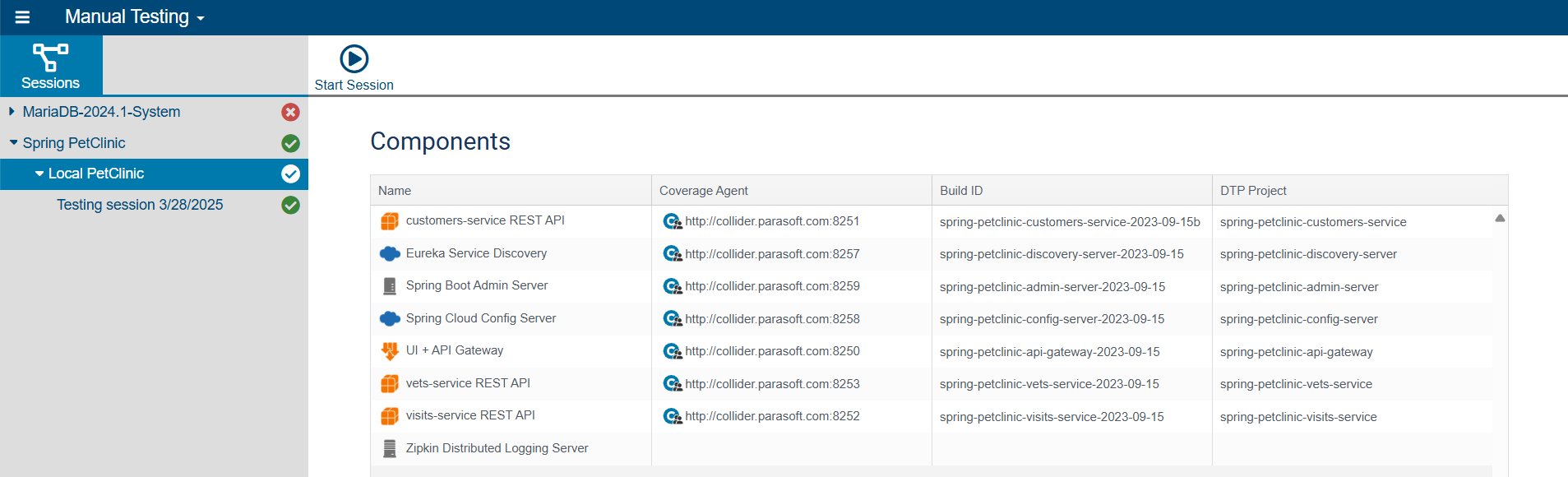Select Local PetClinic environment
The width and height of the screenshot is (1568, 477).
tap(96, 174)
